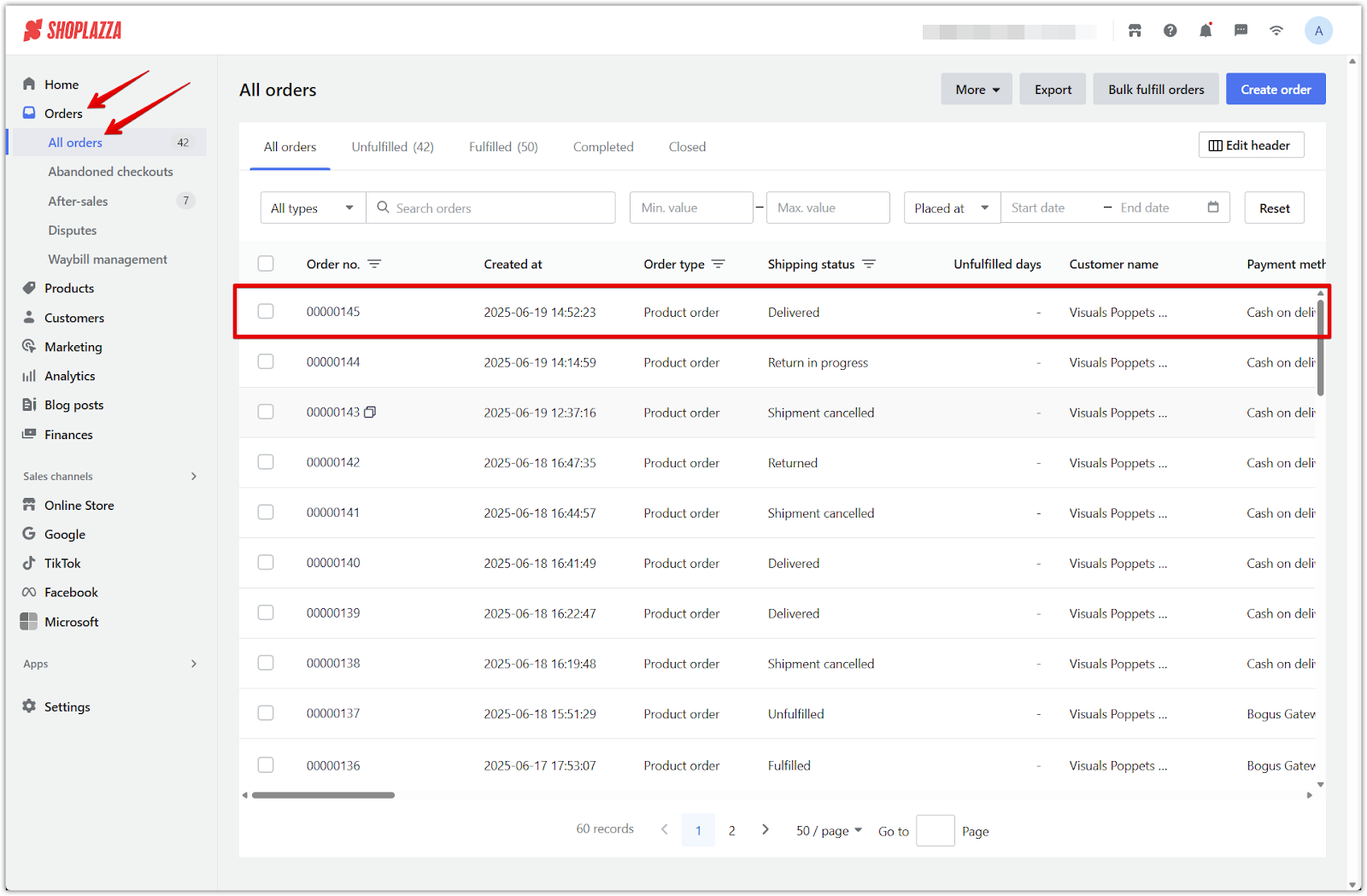This screenshot has width=1367, height=896.
Task: Switch to the Closed tab
Action: click(x=687, y=147)
